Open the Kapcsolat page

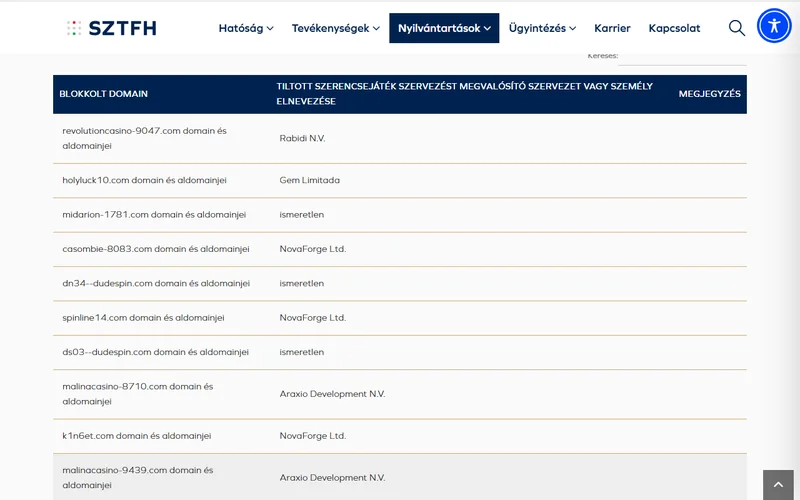click(674, 28)
